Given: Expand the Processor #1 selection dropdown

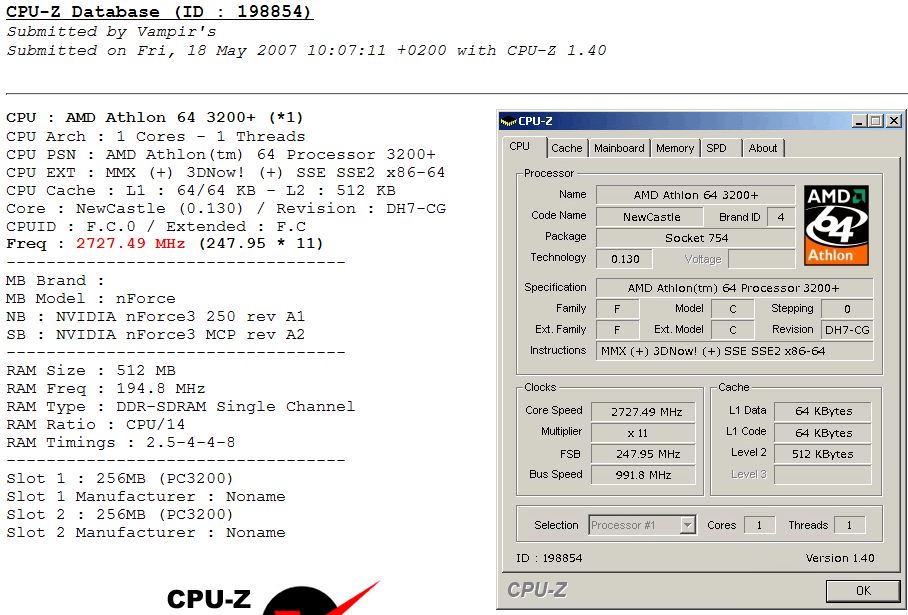Looking at the screenshot, I should tap(687, 525).
